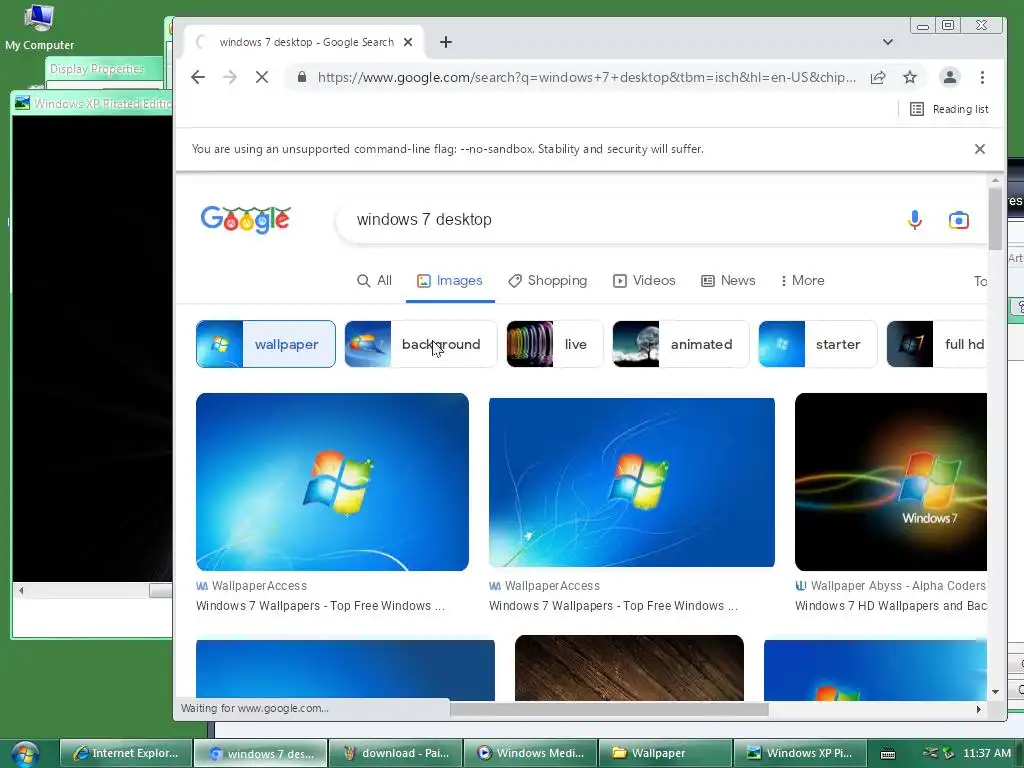Open the Wallpaper Abyss black Windows 7 image

(x=891, y=482)
